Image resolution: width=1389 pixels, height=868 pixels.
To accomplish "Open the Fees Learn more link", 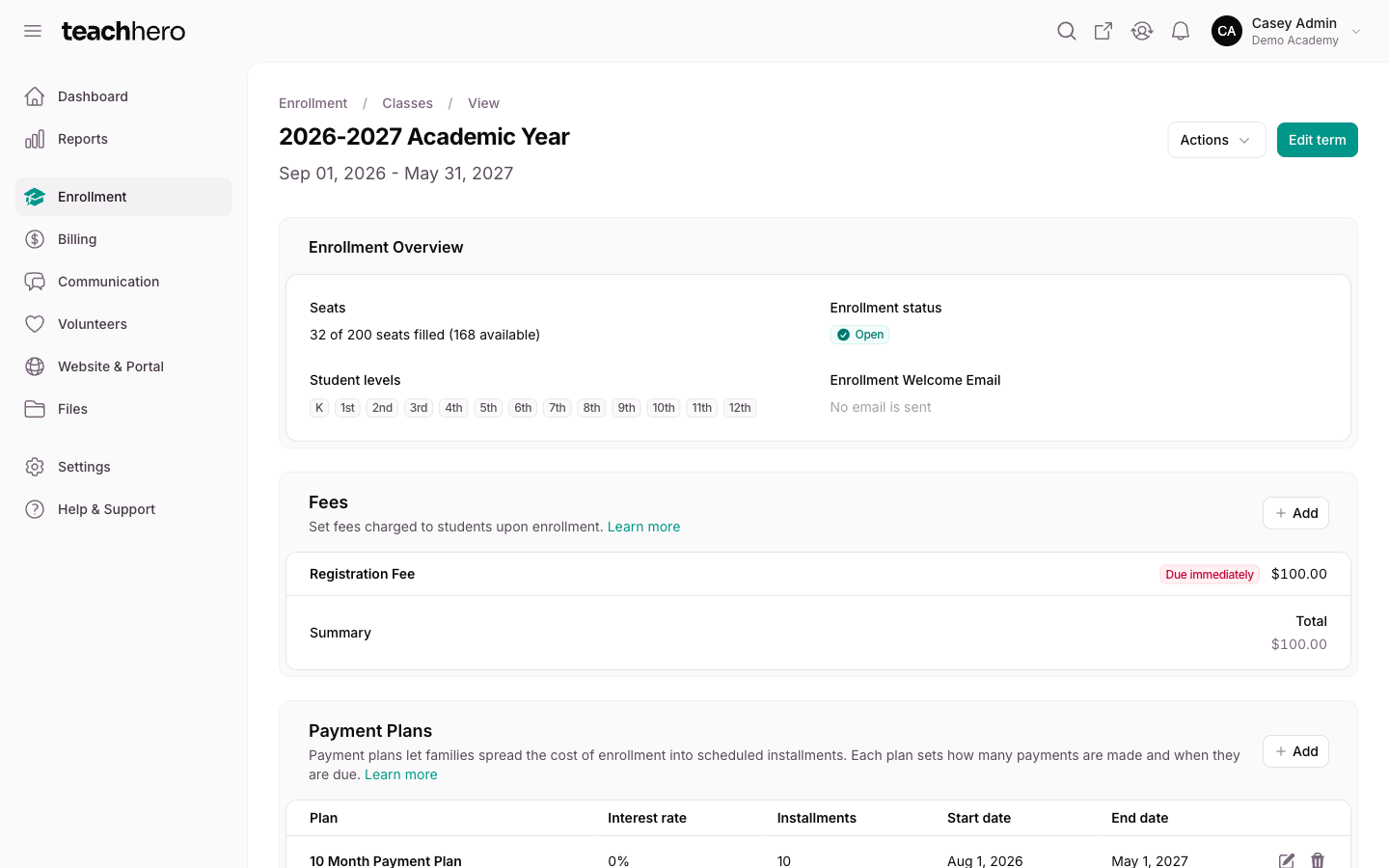I will tap(643, 527).
